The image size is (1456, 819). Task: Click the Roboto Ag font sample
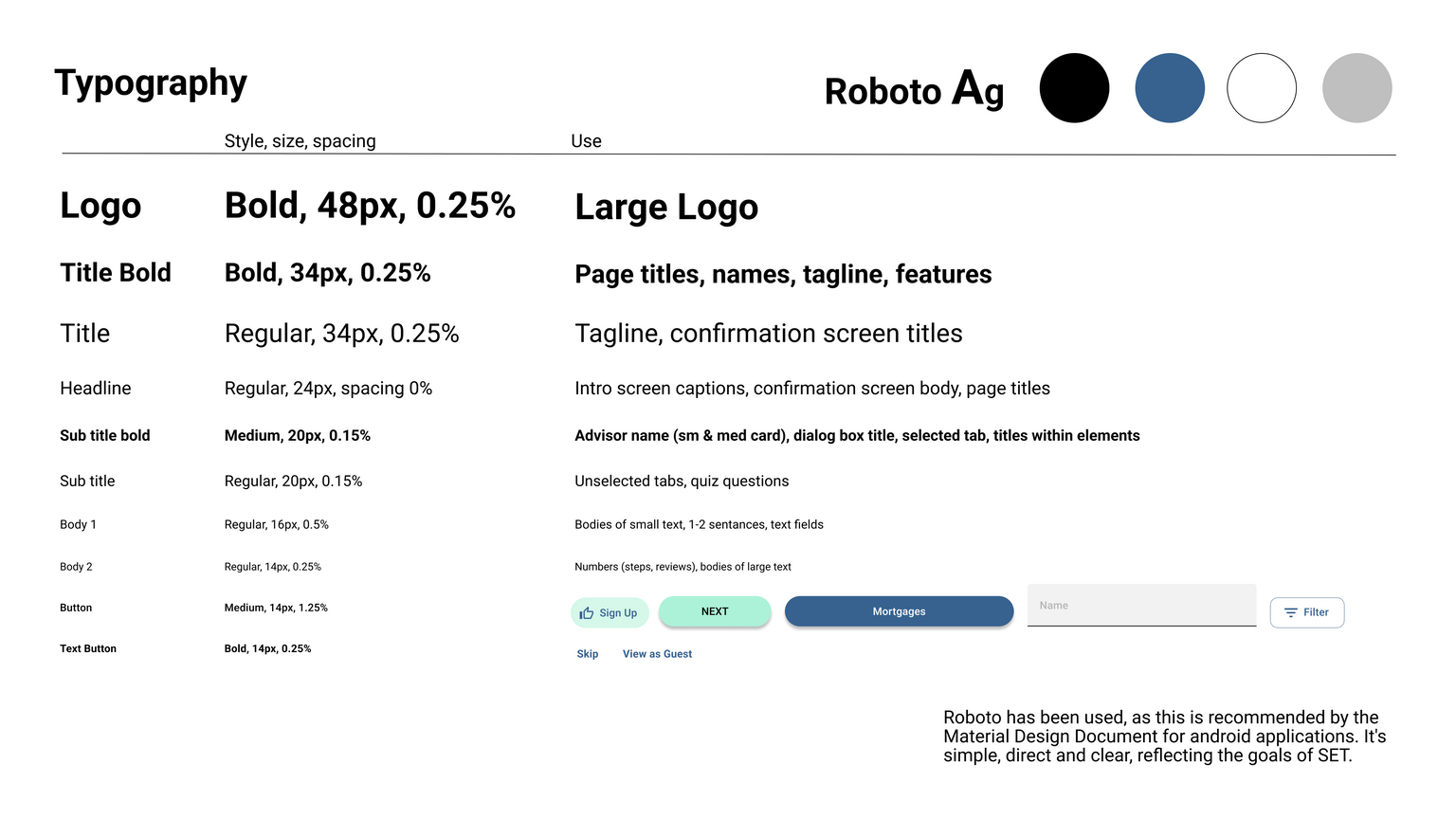[x=914, y=91]
